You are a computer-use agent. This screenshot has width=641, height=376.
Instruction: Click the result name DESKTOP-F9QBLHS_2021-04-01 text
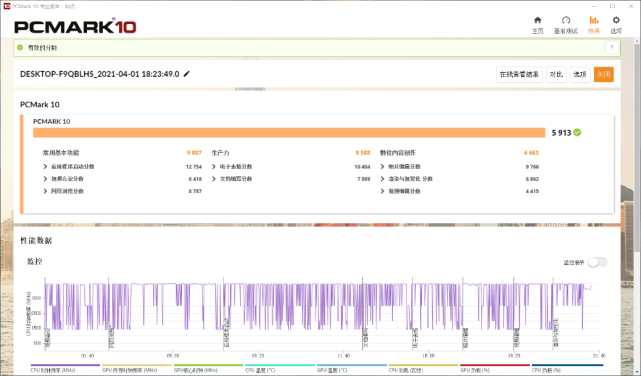tap(100, 74)
